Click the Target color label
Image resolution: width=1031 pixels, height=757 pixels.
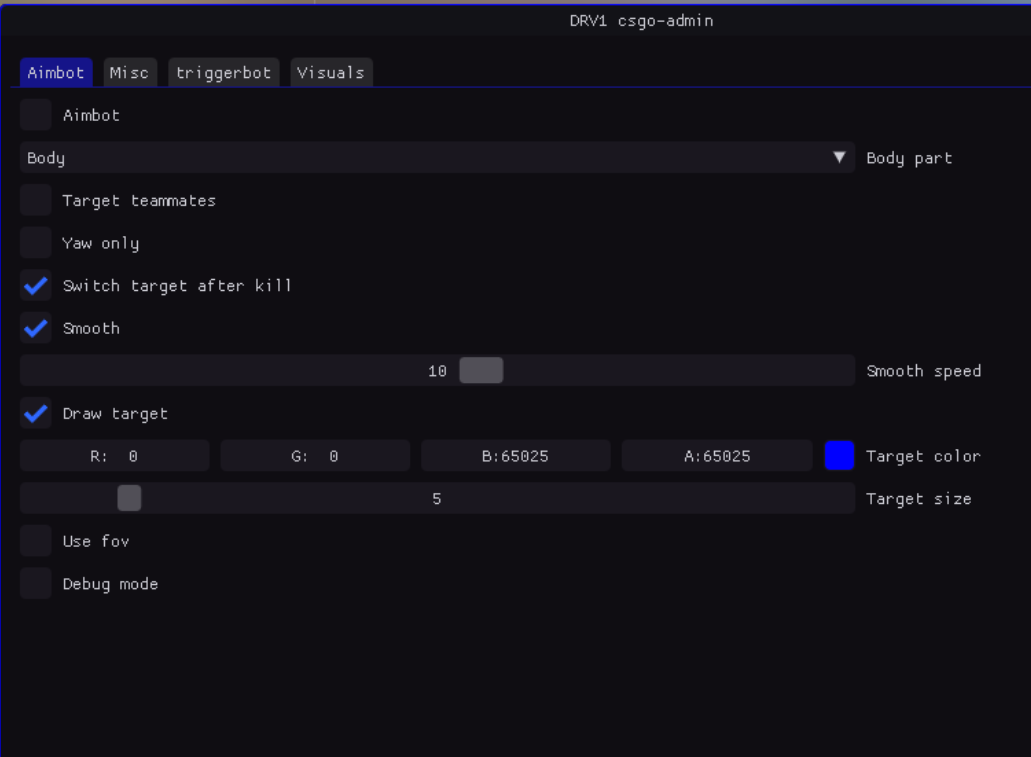pyautogui.click(x=923, y=456)
